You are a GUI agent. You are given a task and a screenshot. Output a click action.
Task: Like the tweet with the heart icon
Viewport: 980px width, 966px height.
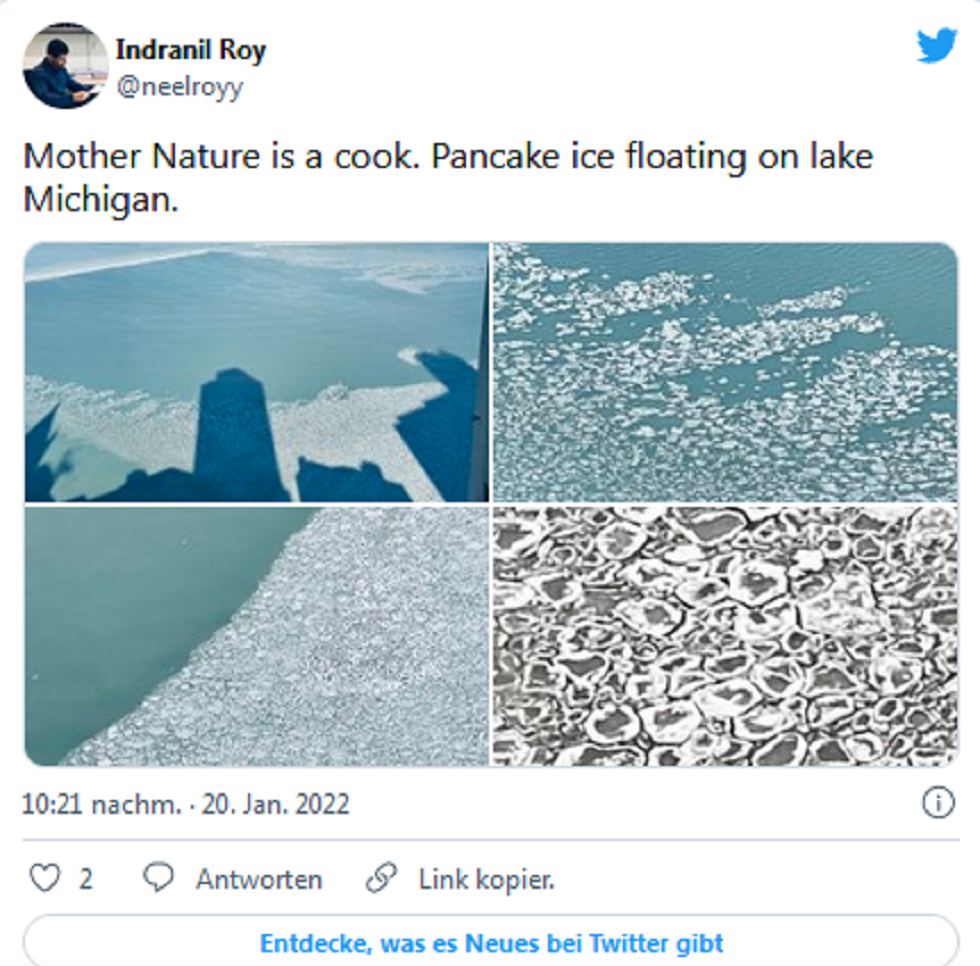click(45, 878)
